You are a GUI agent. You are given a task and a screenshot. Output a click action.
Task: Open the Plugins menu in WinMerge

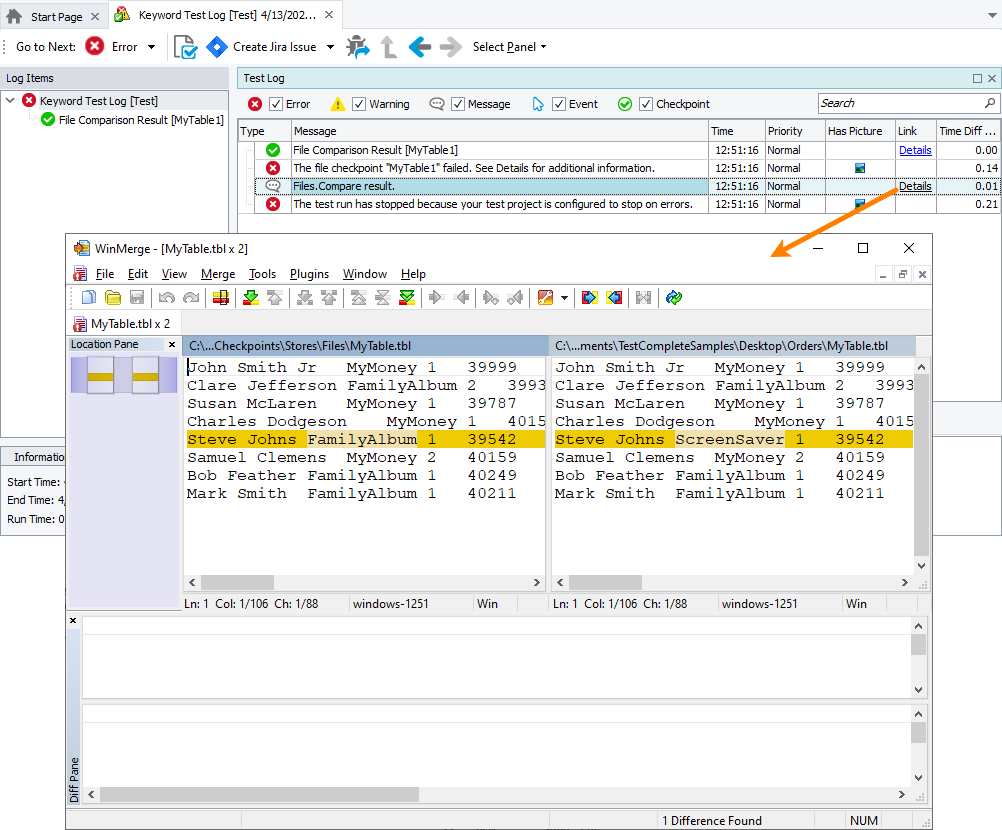(x=309, y=274)
